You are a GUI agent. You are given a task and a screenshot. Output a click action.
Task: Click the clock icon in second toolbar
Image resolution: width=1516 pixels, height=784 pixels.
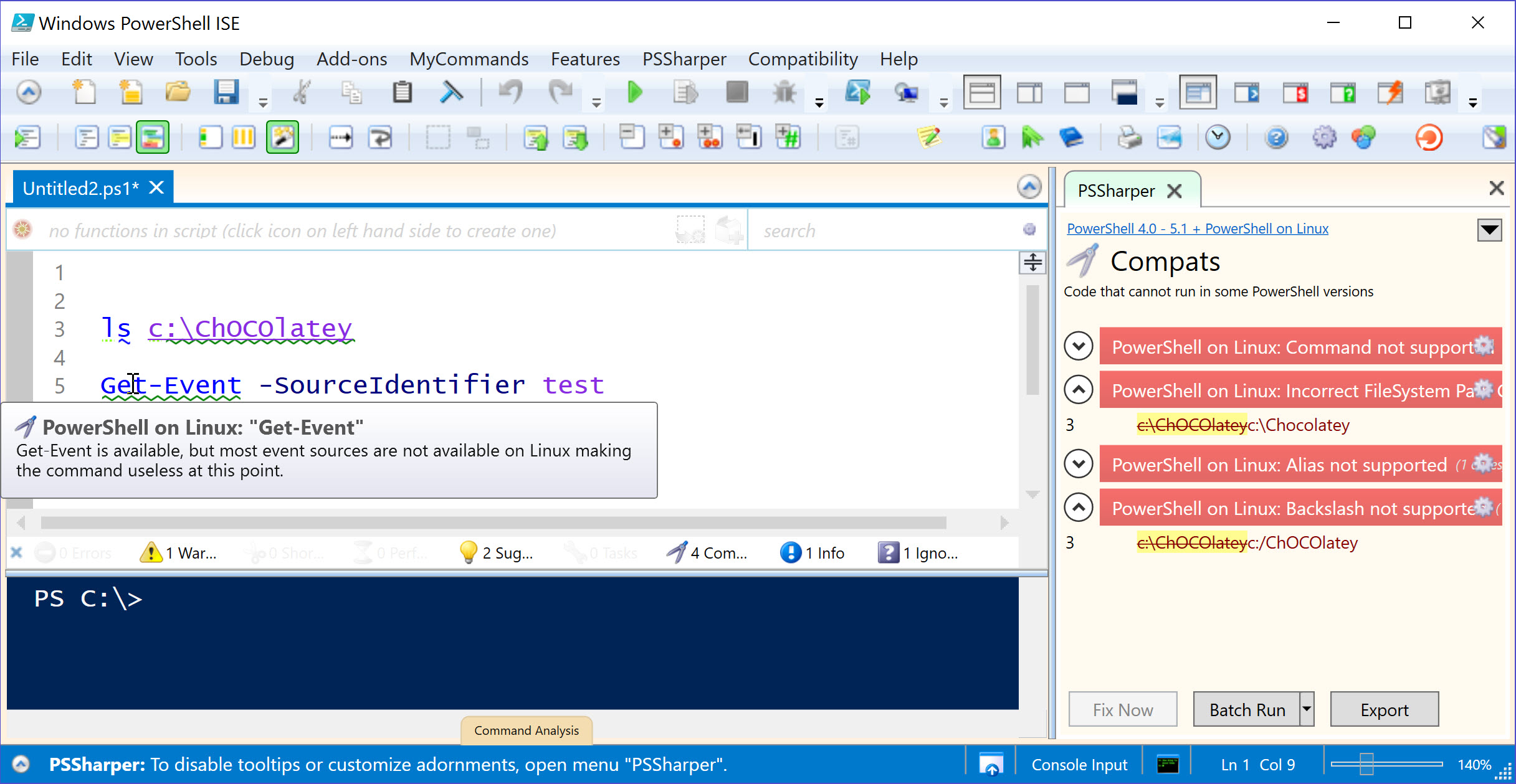(x=1218, y=137)
